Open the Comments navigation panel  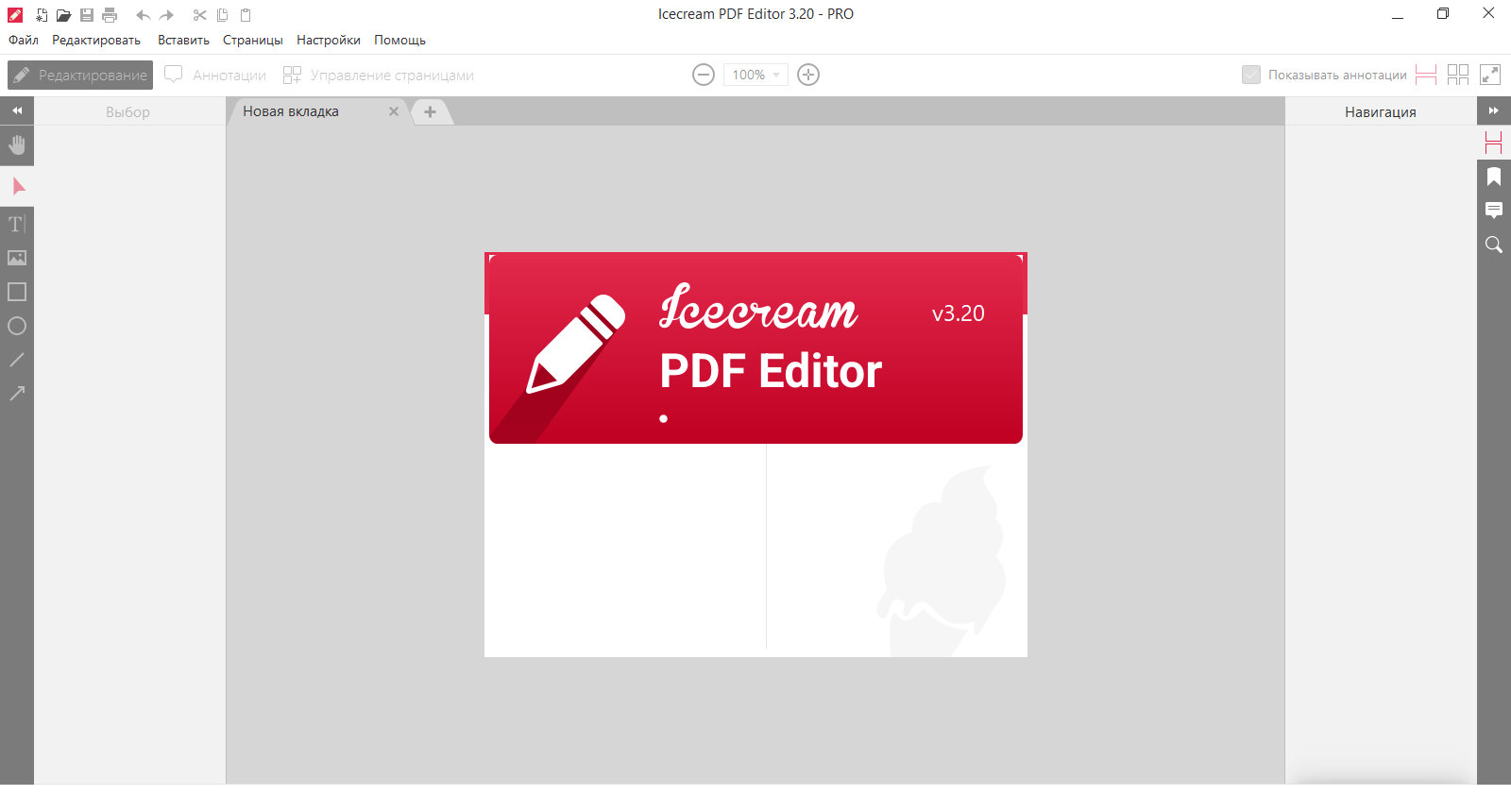(x=1494, y=211)
